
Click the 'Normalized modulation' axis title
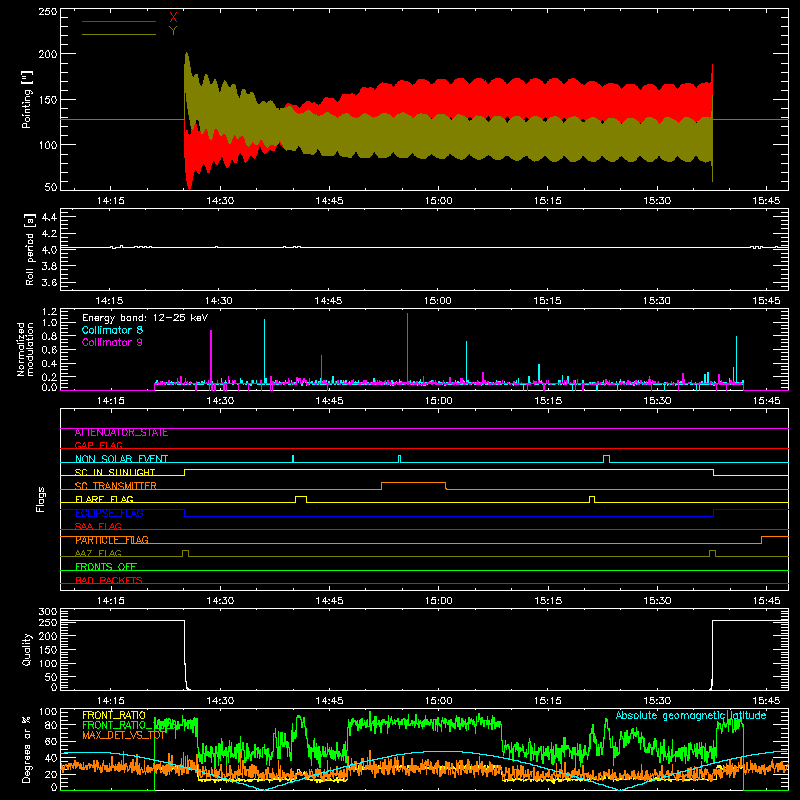(x=26, y=349)
